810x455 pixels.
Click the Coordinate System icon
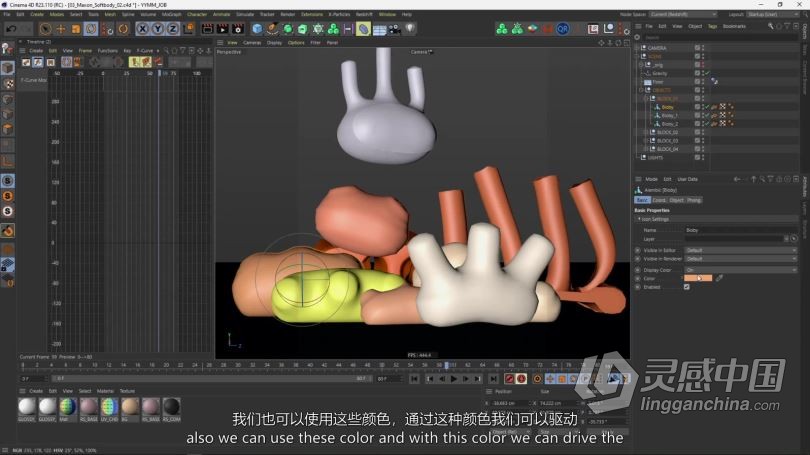tap(189, 29)
